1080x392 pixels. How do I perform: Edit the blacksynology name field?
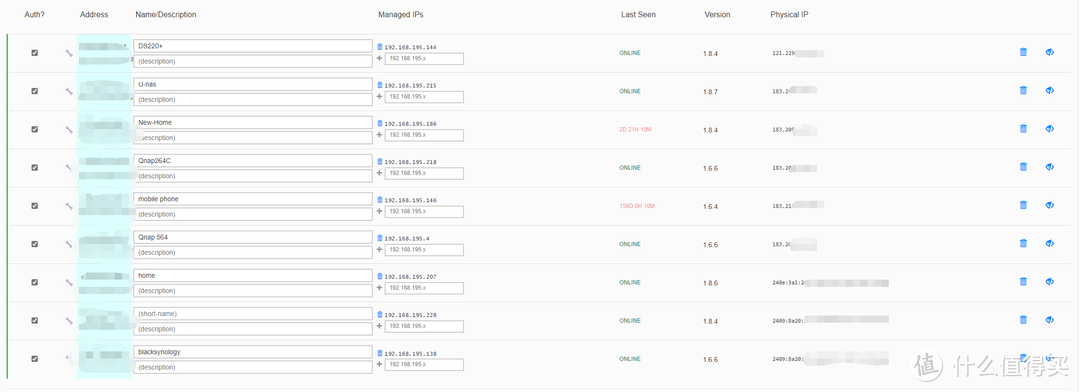click(253, 352)
